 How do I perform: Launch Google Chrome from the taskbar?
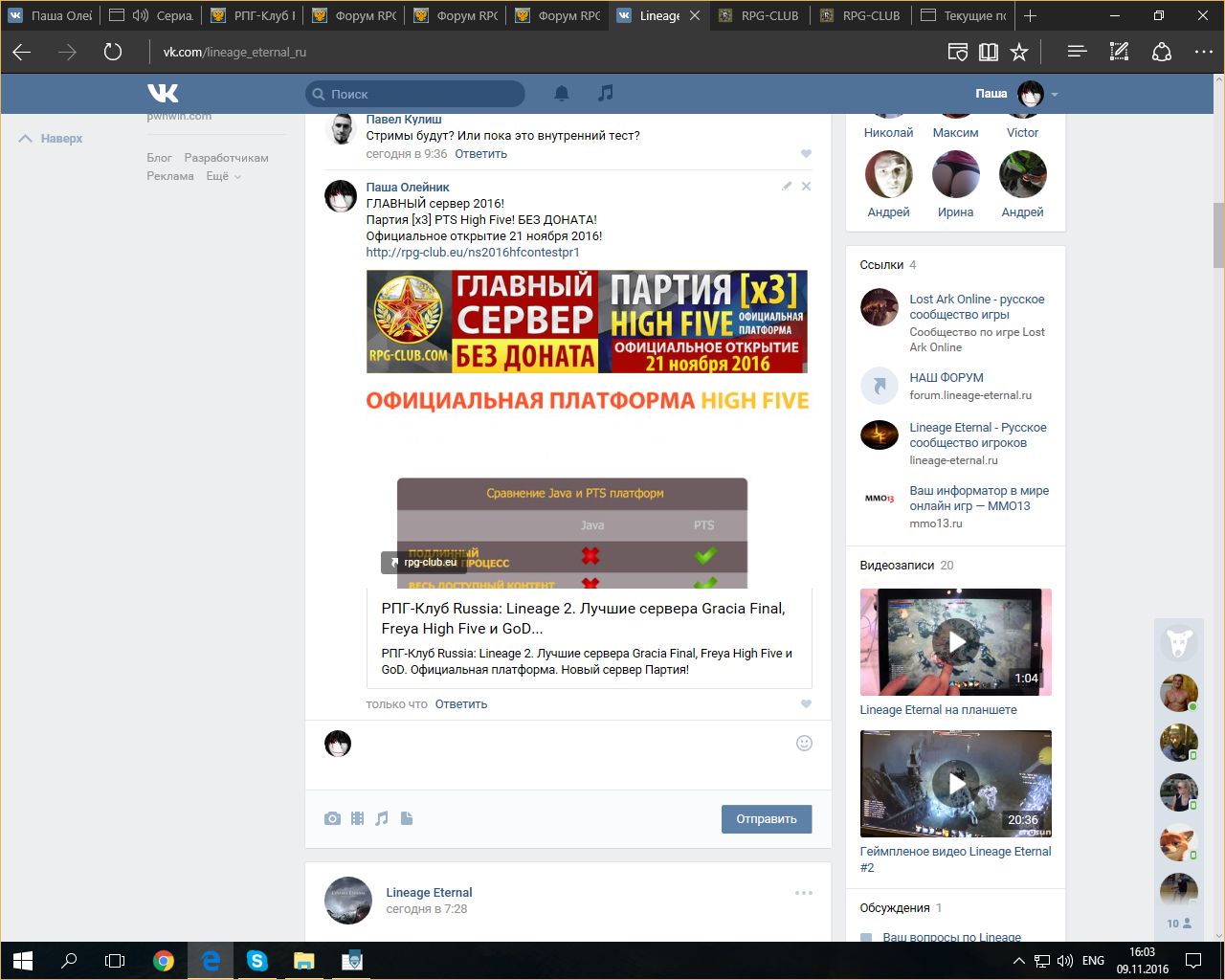(164, 960)
